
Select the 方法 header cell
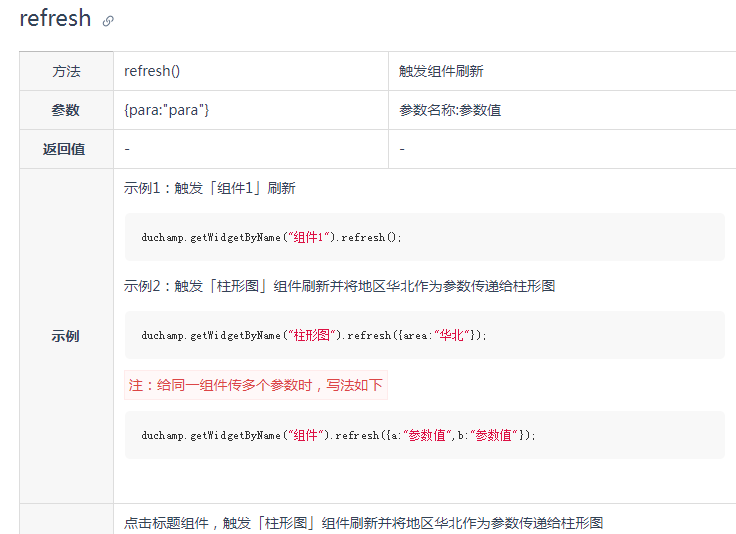[x=66, y=72]
